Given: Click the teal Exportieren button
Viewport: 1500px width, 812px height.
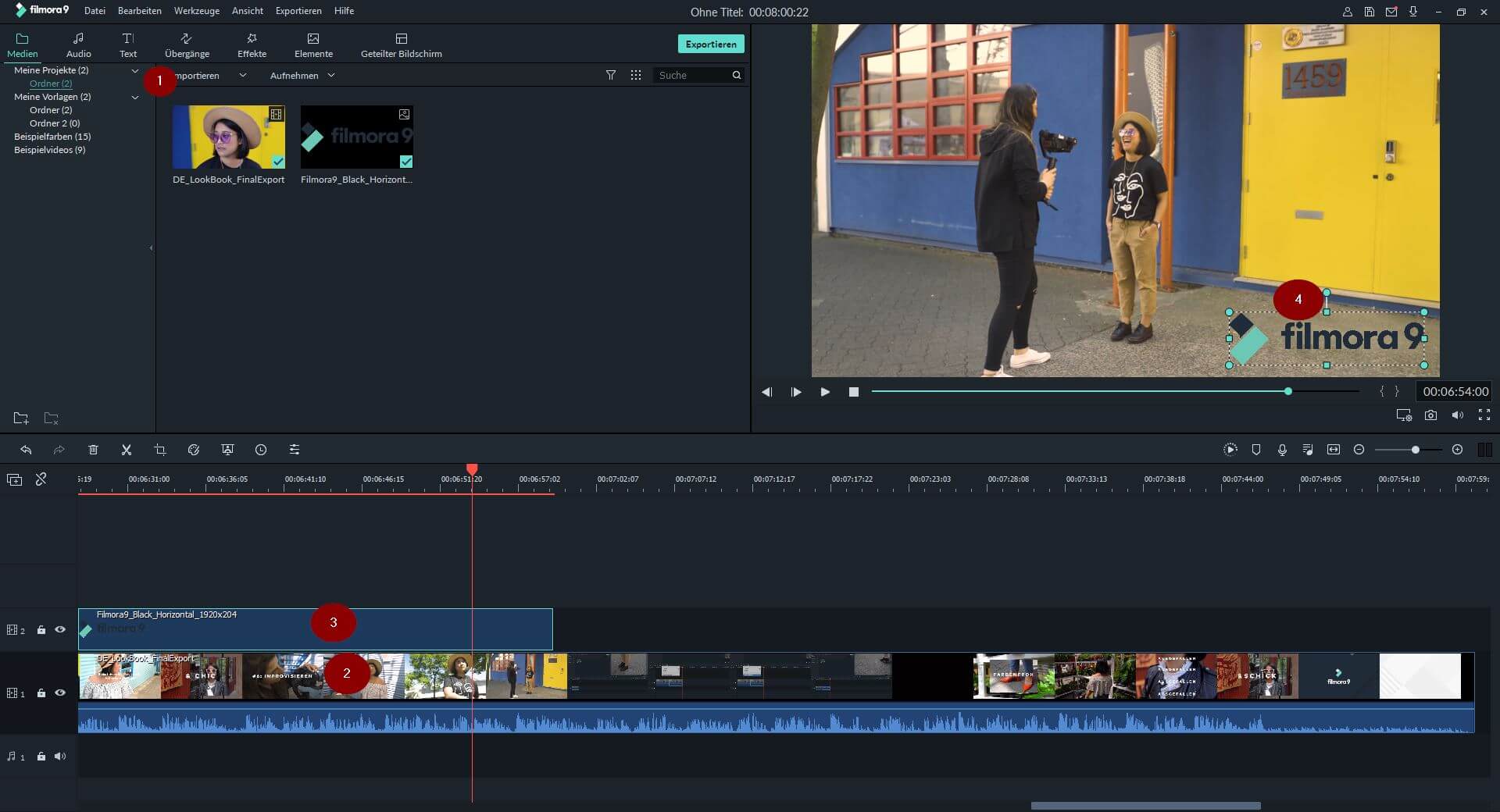Looking at the screenshot, I should tap(711, 44).
